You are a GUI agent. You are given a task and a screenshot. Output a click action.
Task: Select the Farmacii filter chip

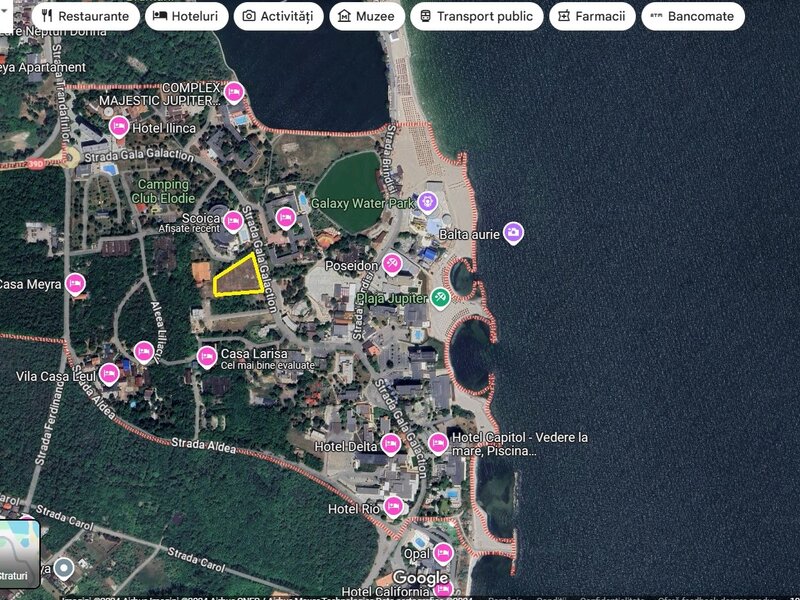point(592,16)
